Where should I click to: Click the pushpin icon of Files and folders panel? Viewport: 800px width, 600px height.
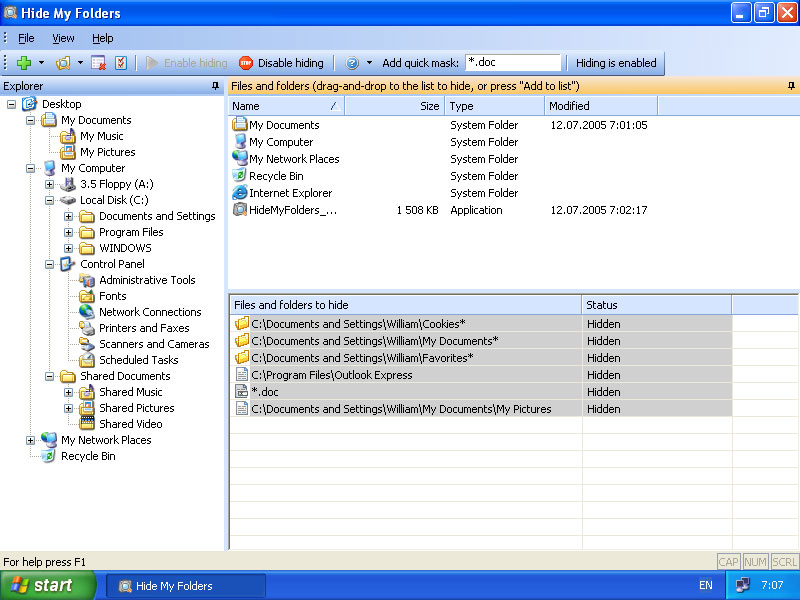point(791,86)
